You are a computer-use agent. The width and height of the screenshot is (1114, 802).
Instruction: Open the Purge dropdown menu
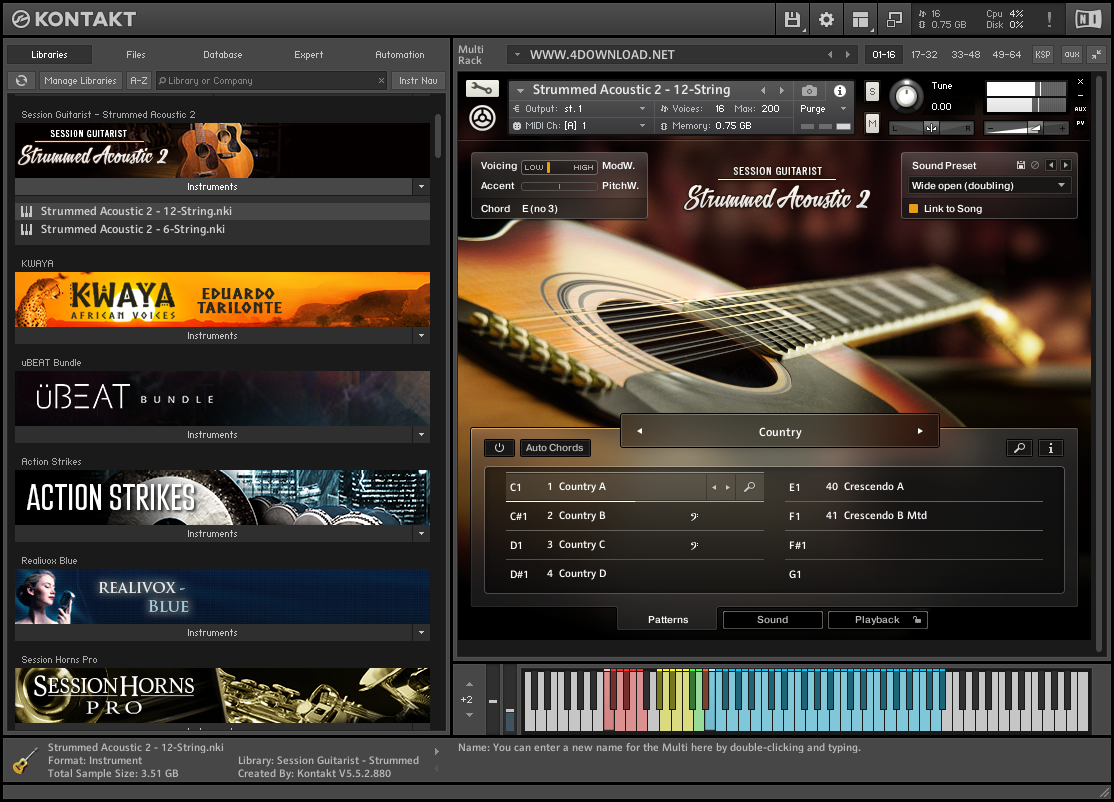pos(823,109)
